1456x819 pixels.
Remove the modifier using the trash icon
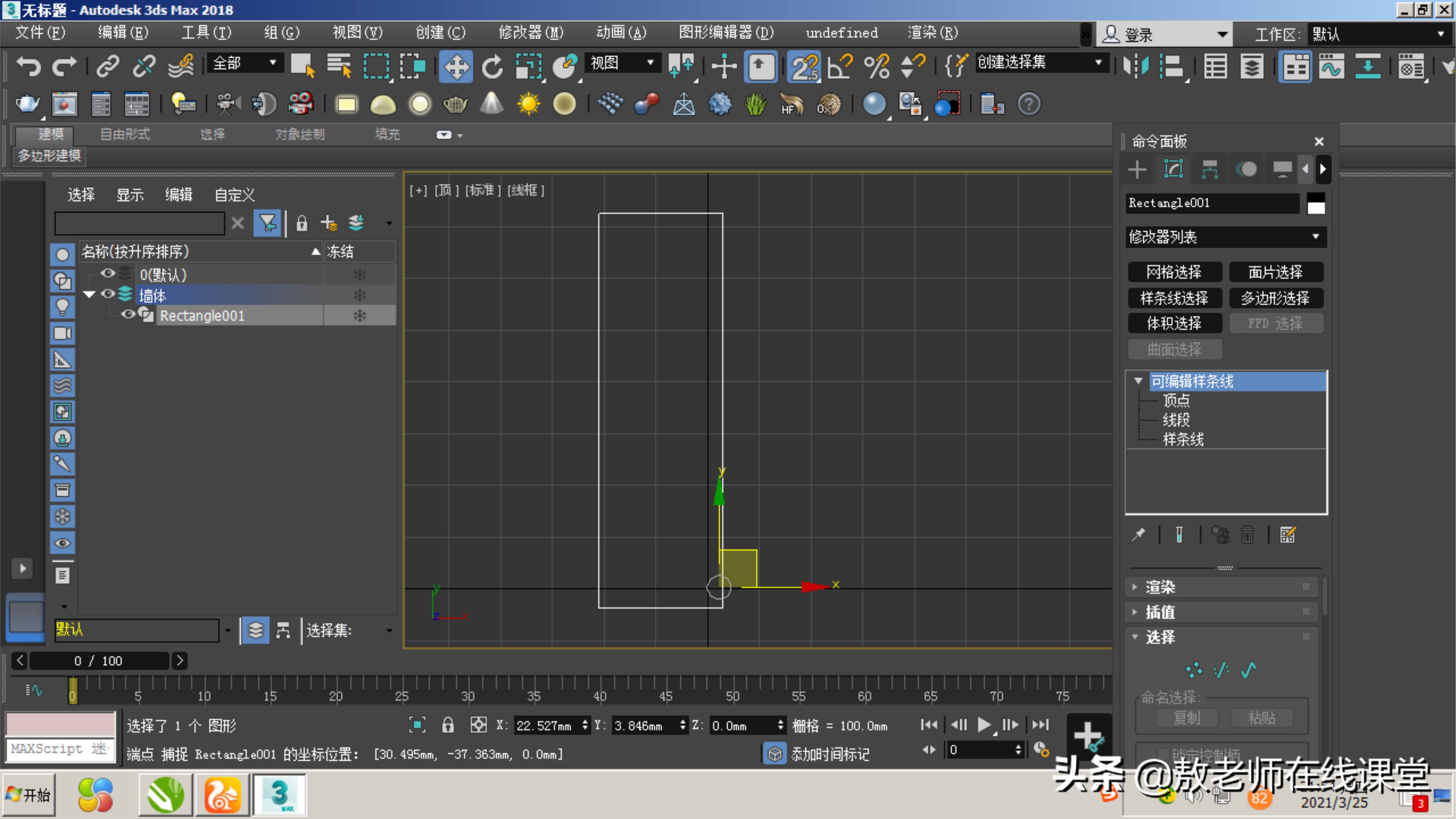[x=1248, y=535]
